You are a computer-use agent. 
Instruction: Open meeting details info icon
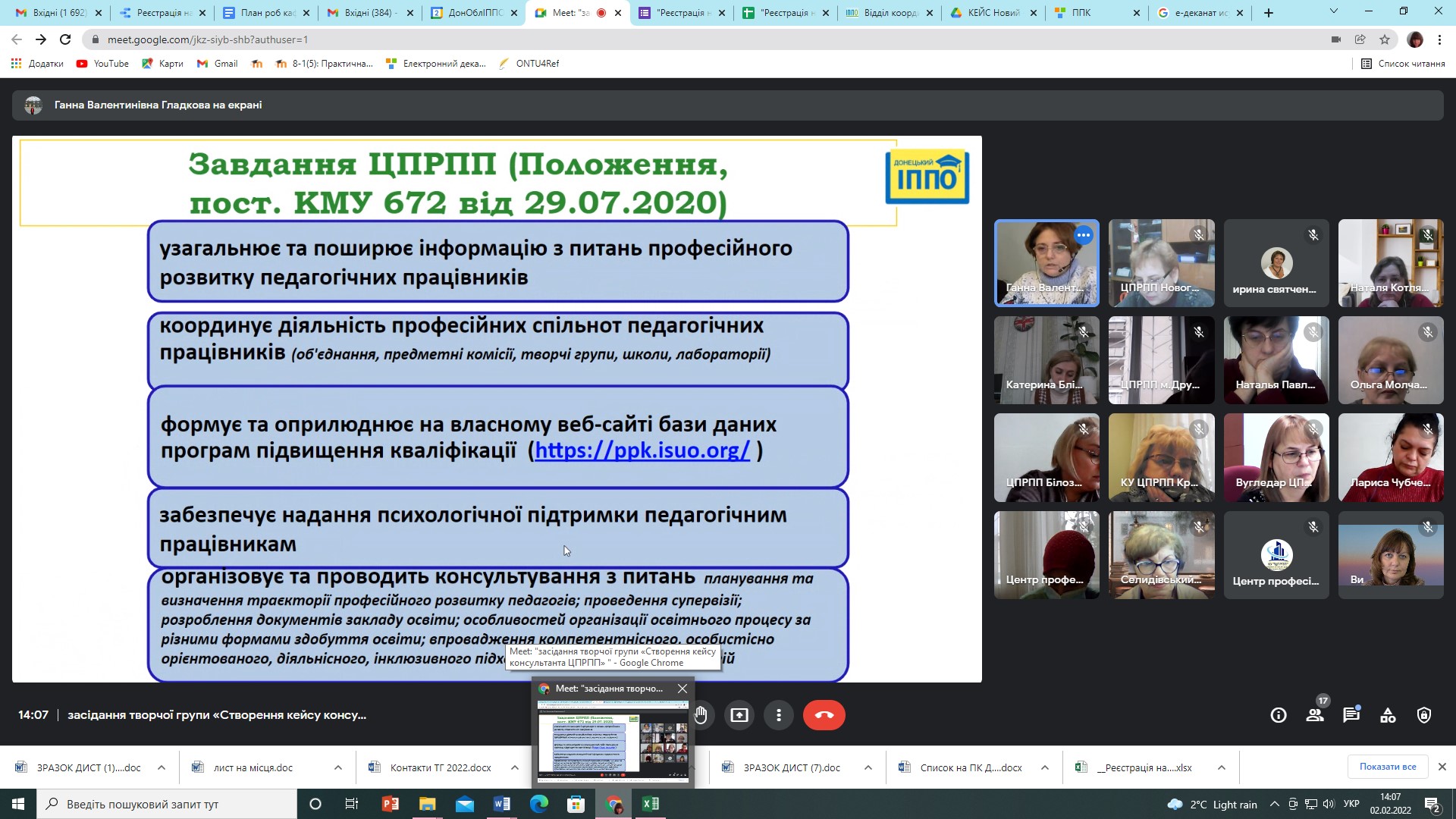pyautogui.click(x=1279, y=714)
